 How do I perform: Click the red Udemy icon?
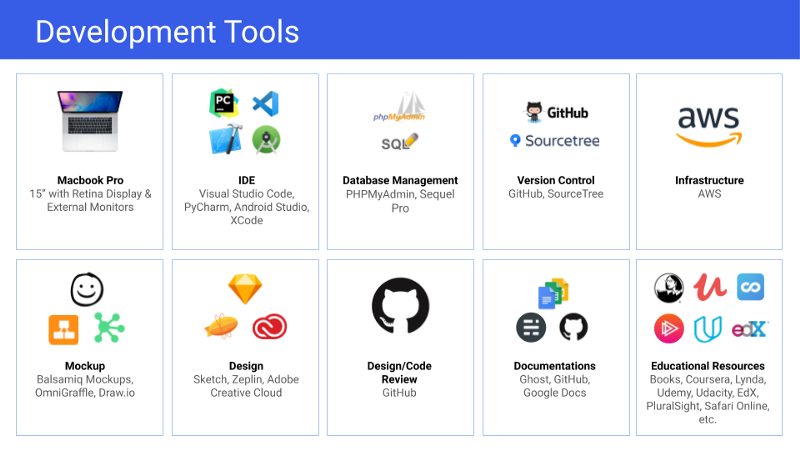tap(710, 287)
